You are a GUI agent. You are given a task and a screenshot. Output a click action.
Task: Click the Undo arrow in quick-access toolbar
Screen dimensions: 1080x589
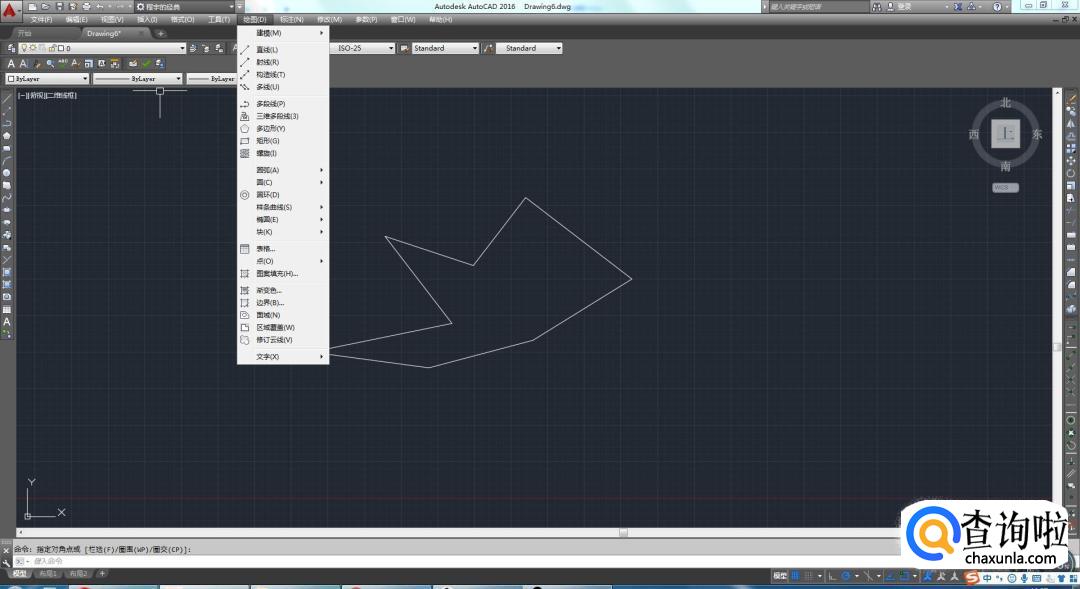(100, 6)
